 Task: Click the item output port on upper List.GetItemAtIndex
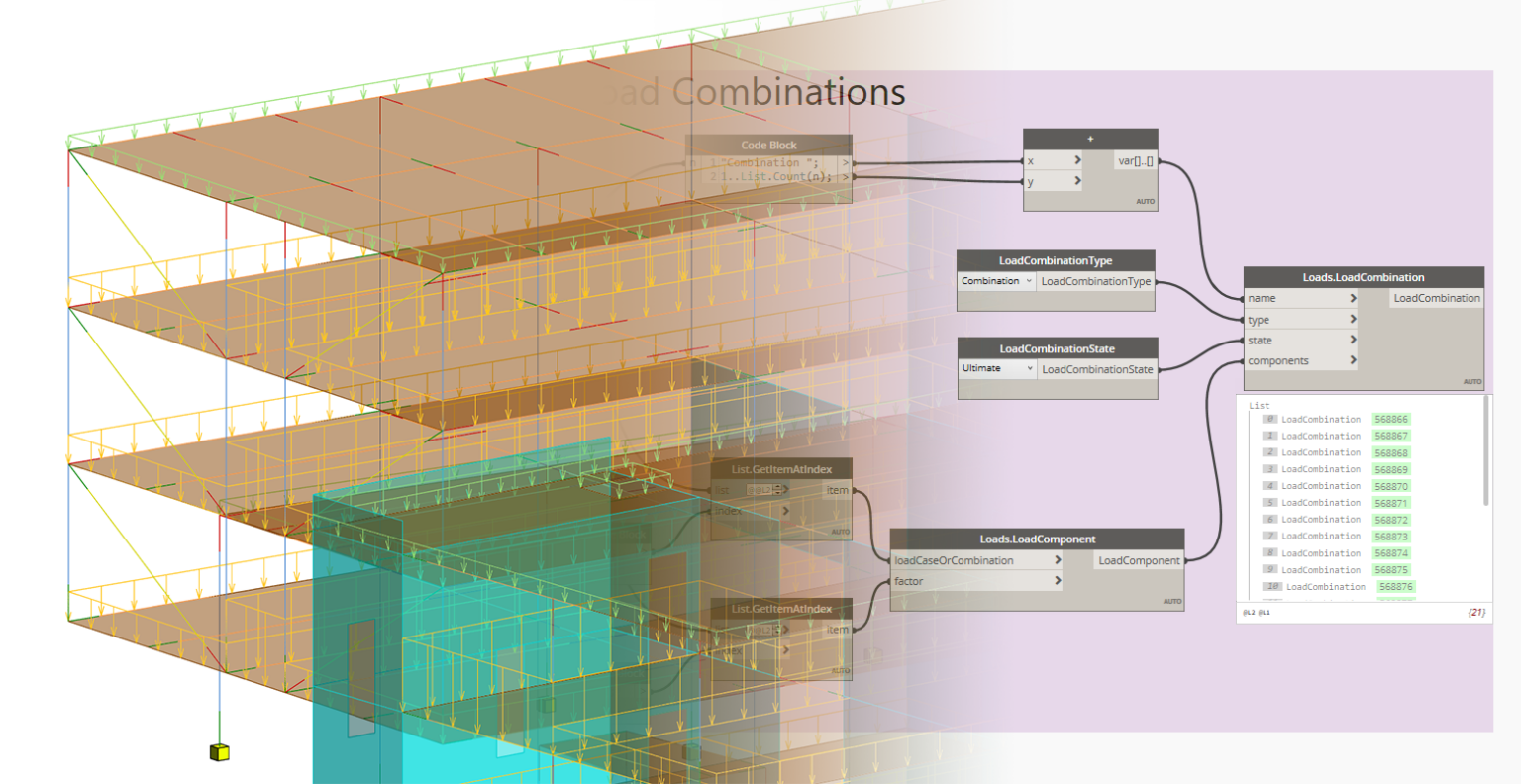(855, 490)
